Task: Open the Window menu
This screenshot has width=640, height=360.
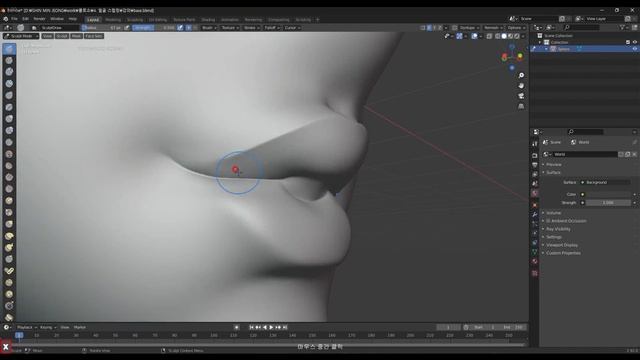Action: (57, 19)
